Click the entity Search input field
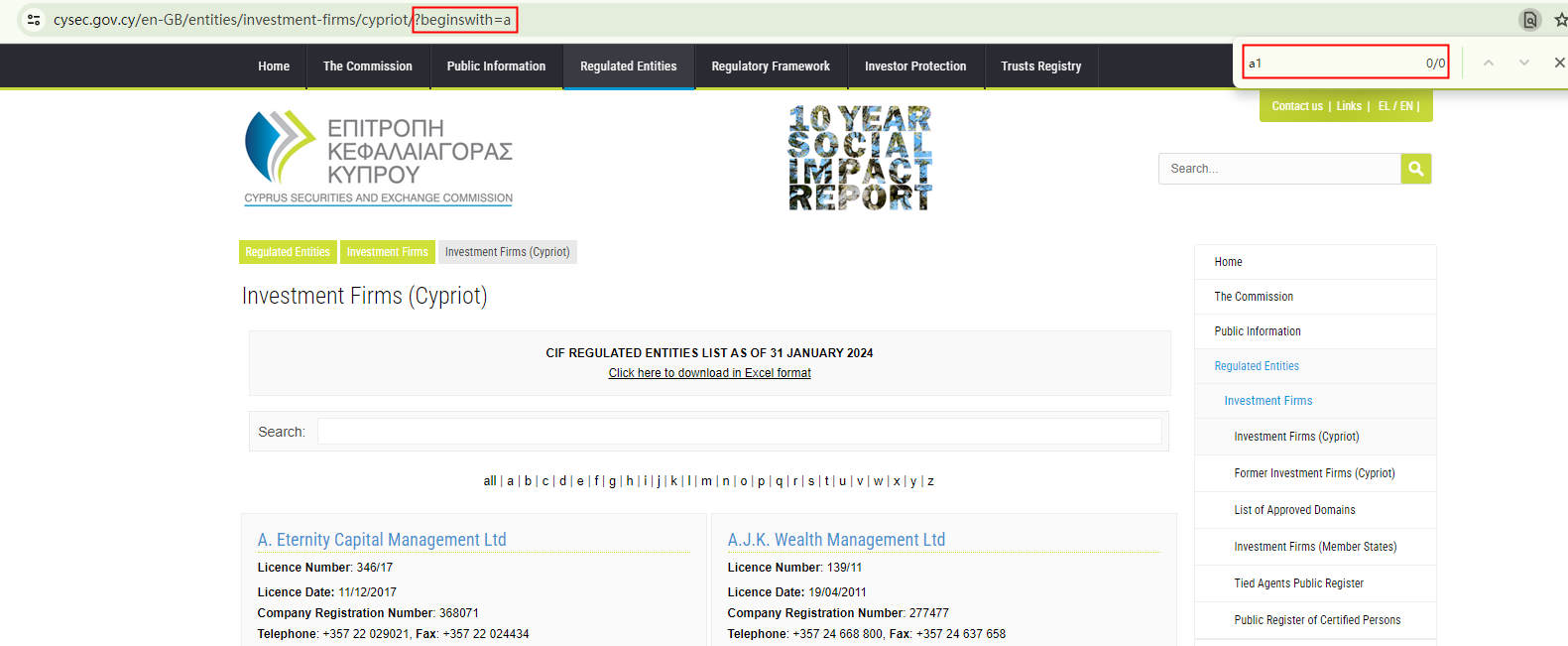Viewport: 1568px width, 646px height. tap(739, 432)
